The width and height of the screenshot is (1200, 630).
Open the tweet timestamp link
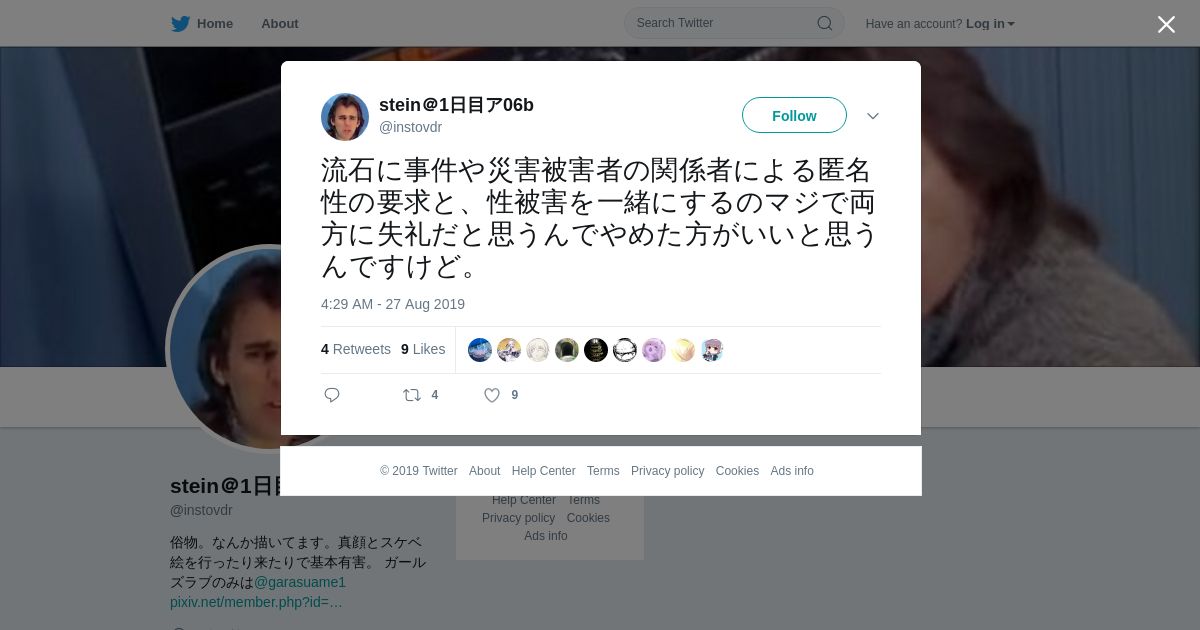pos(393,304)
